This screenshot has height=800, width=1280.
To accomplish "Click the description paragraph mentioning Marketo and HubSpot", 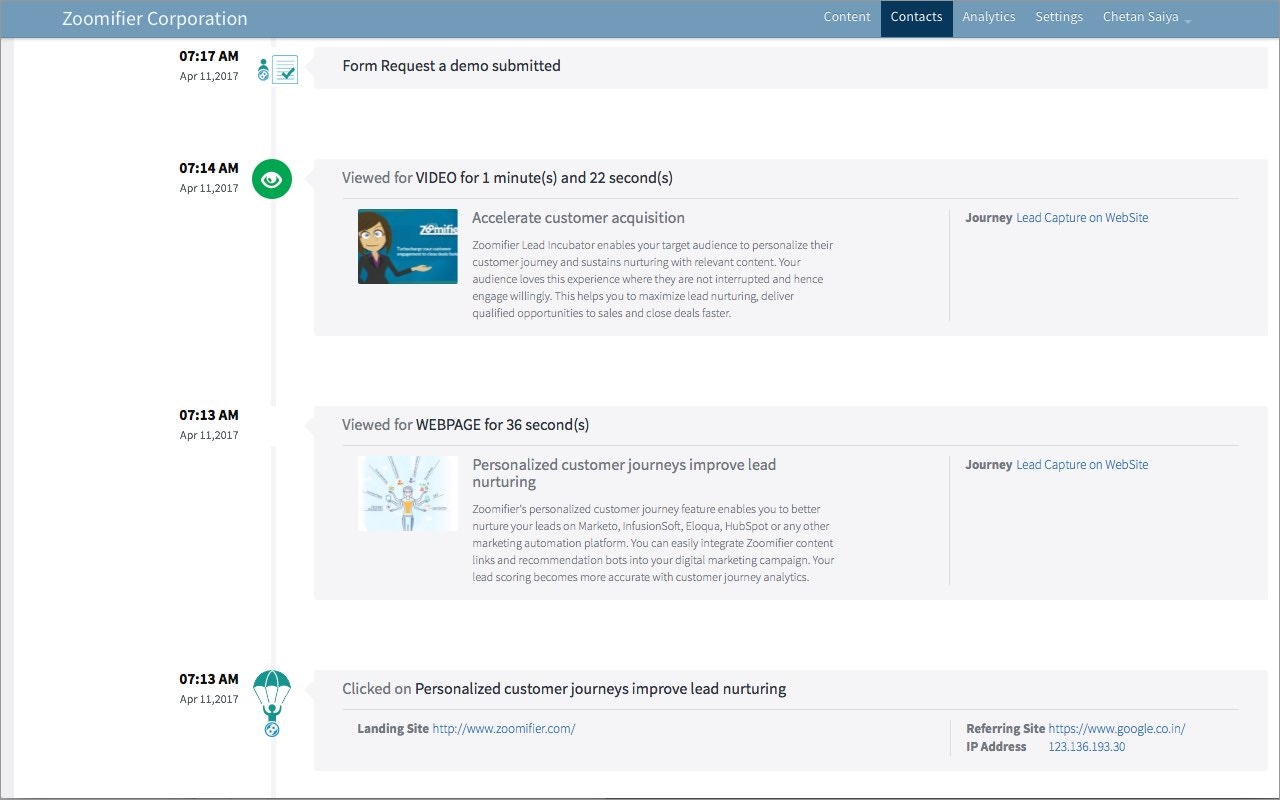I will 653,543.
